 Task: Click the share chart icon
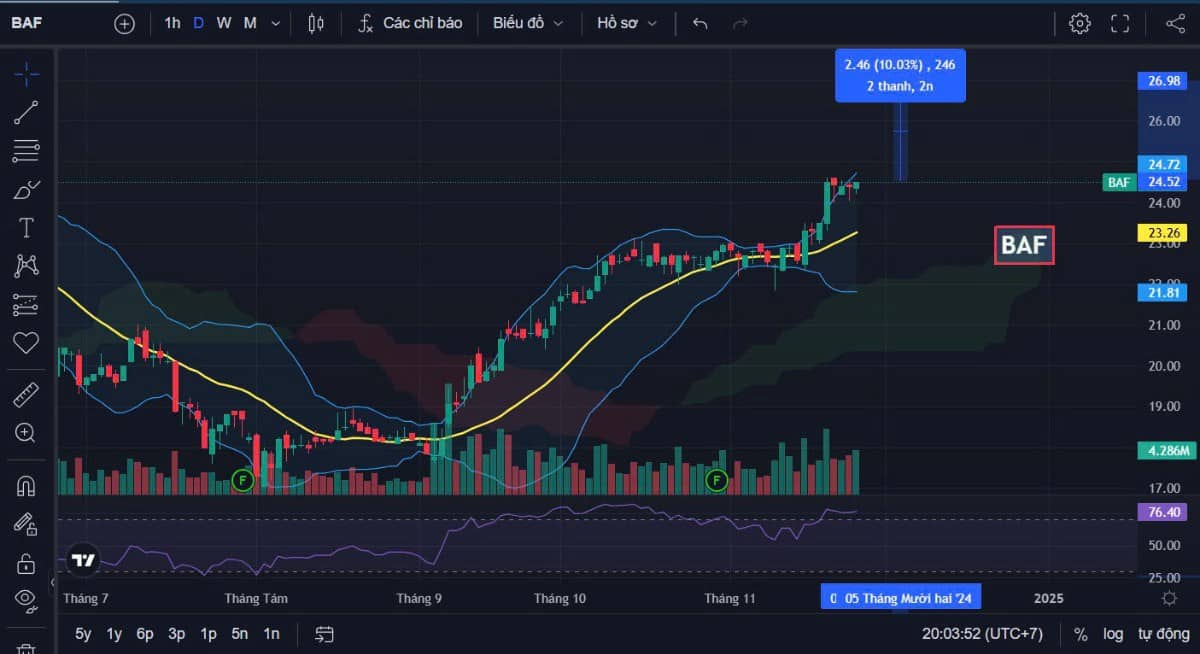pos(1175,24)
